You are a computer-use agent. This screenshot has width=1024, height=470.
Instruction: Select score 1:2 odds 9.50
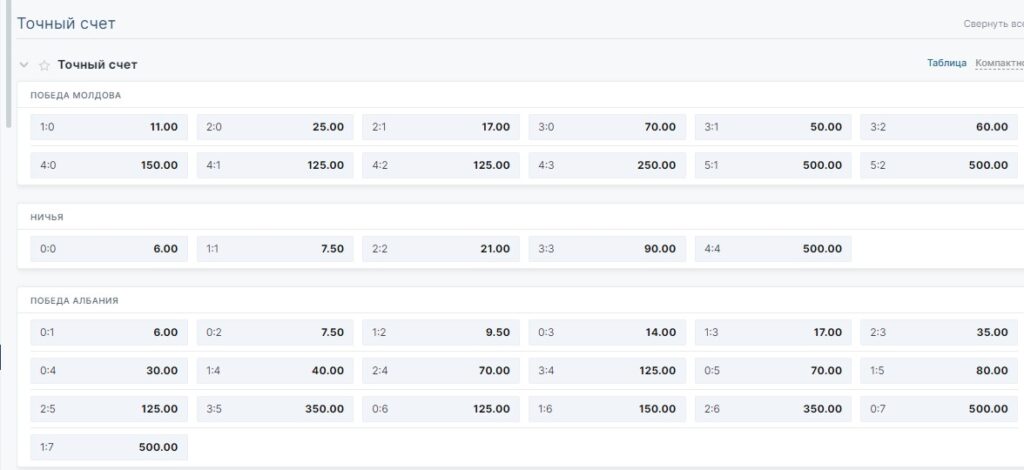(x=441, y=332)
